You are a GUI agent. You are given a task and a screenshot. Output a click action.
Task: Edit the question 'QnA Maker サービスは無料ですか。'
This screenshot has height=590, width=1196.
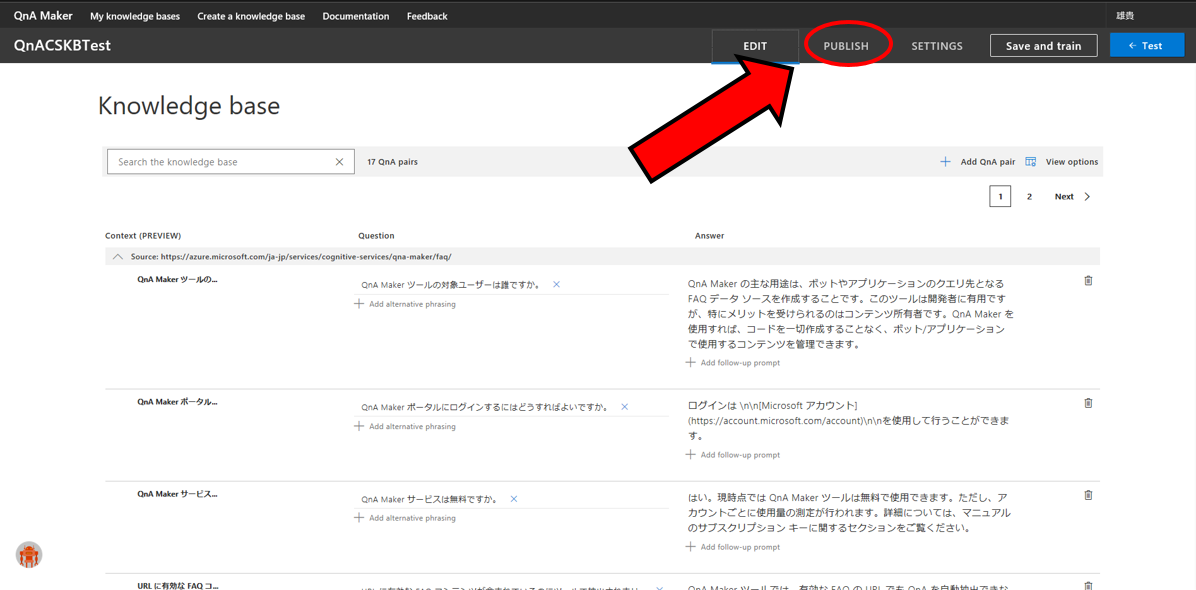pyautogui.click(x=429, y=499)
